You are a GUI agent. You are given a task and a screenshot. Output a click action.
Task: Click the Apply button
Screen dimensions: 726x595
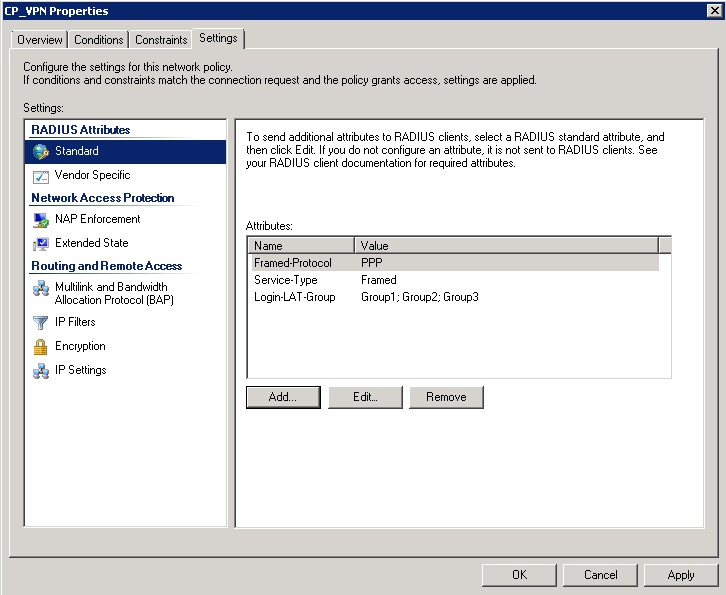click(x=681, y=575)
